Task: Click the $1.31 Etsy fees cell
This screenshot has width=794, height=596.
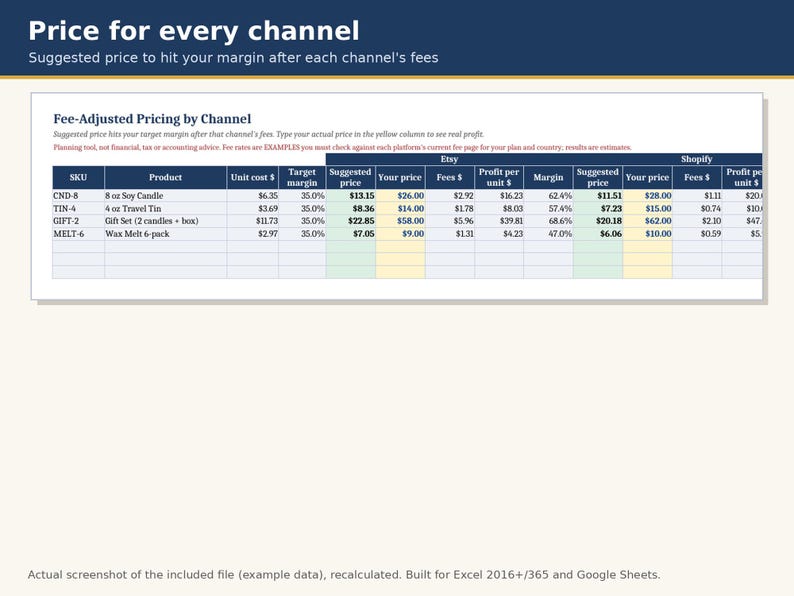Action: (450, 234)
